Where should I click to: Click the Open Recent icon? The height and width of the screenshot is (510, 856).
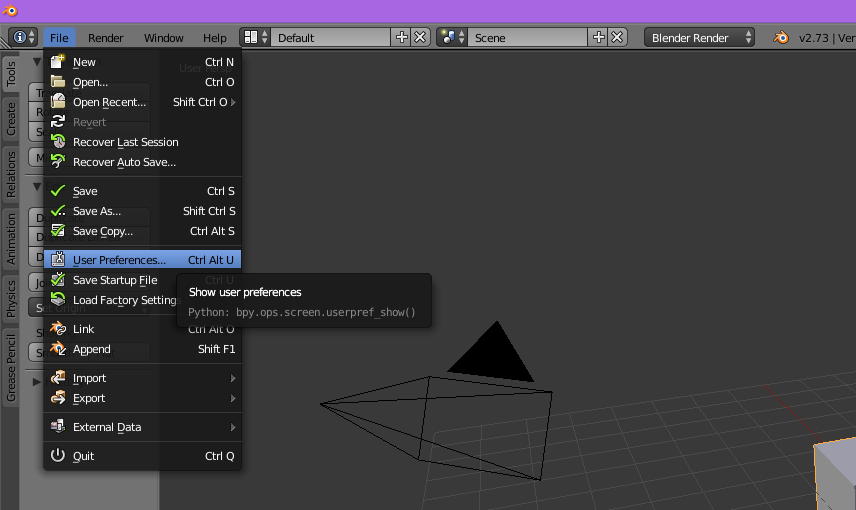58,102
